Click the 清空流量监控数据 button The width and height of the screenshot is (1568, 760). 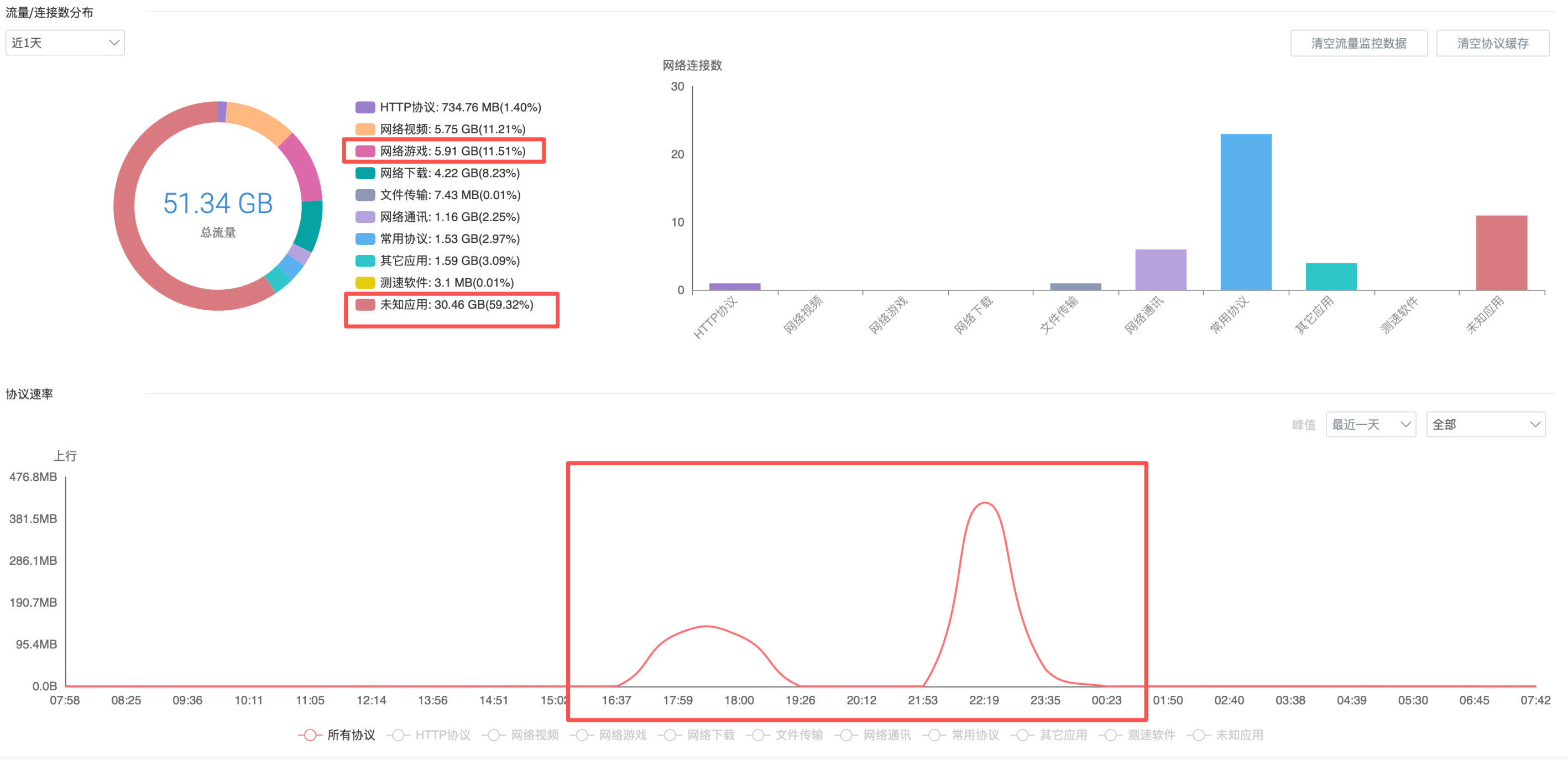tap(1358, 43)
